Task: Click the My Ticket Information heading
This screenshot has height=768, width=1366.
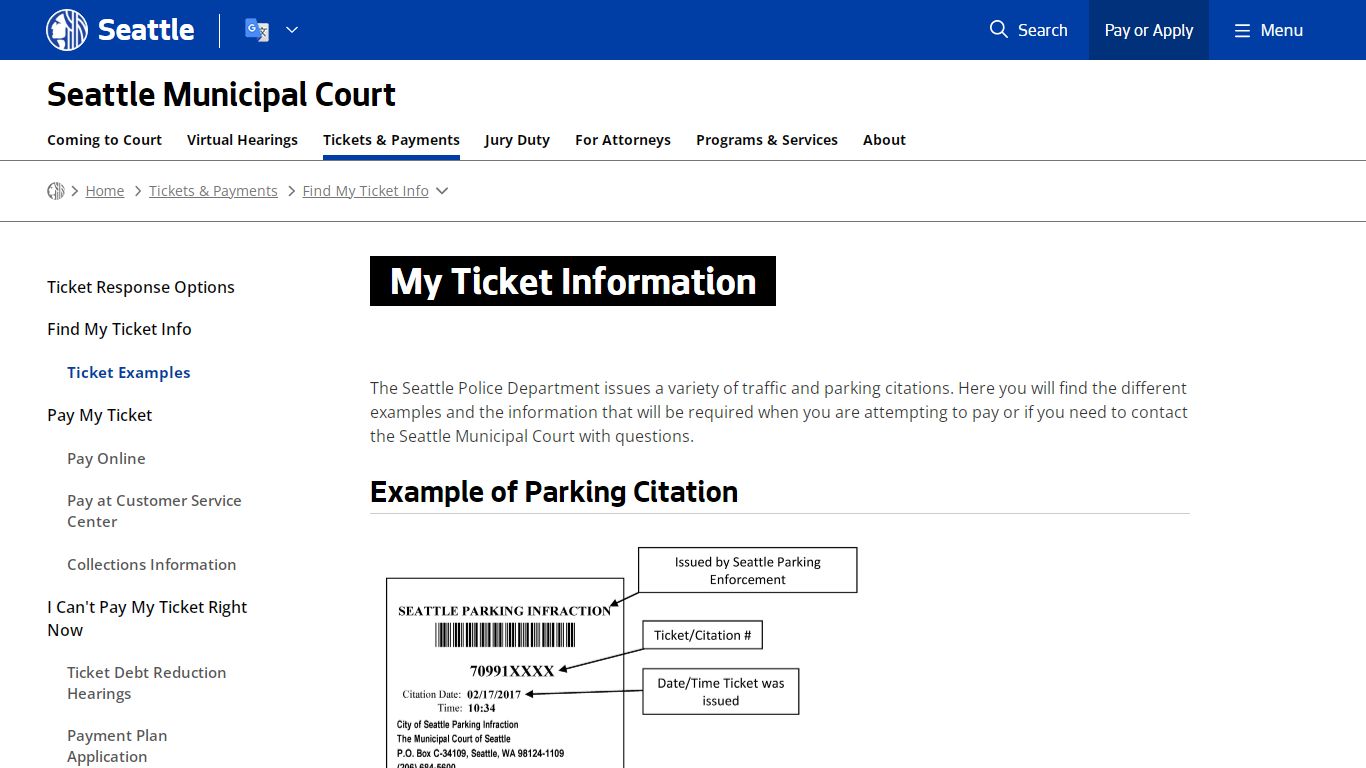Action: 573,281
